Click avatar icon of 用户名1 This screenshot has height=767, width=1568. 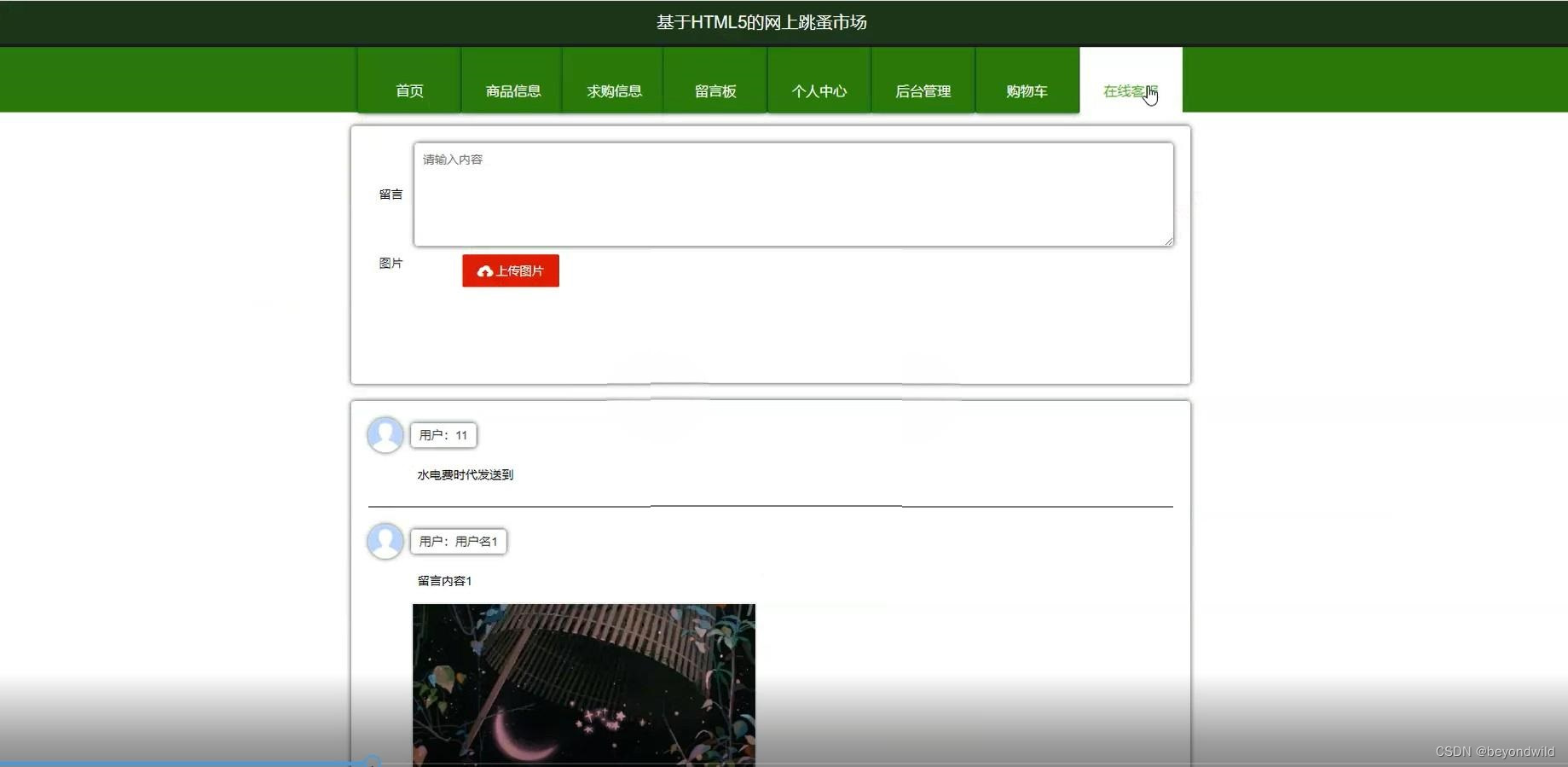(385, 541)
